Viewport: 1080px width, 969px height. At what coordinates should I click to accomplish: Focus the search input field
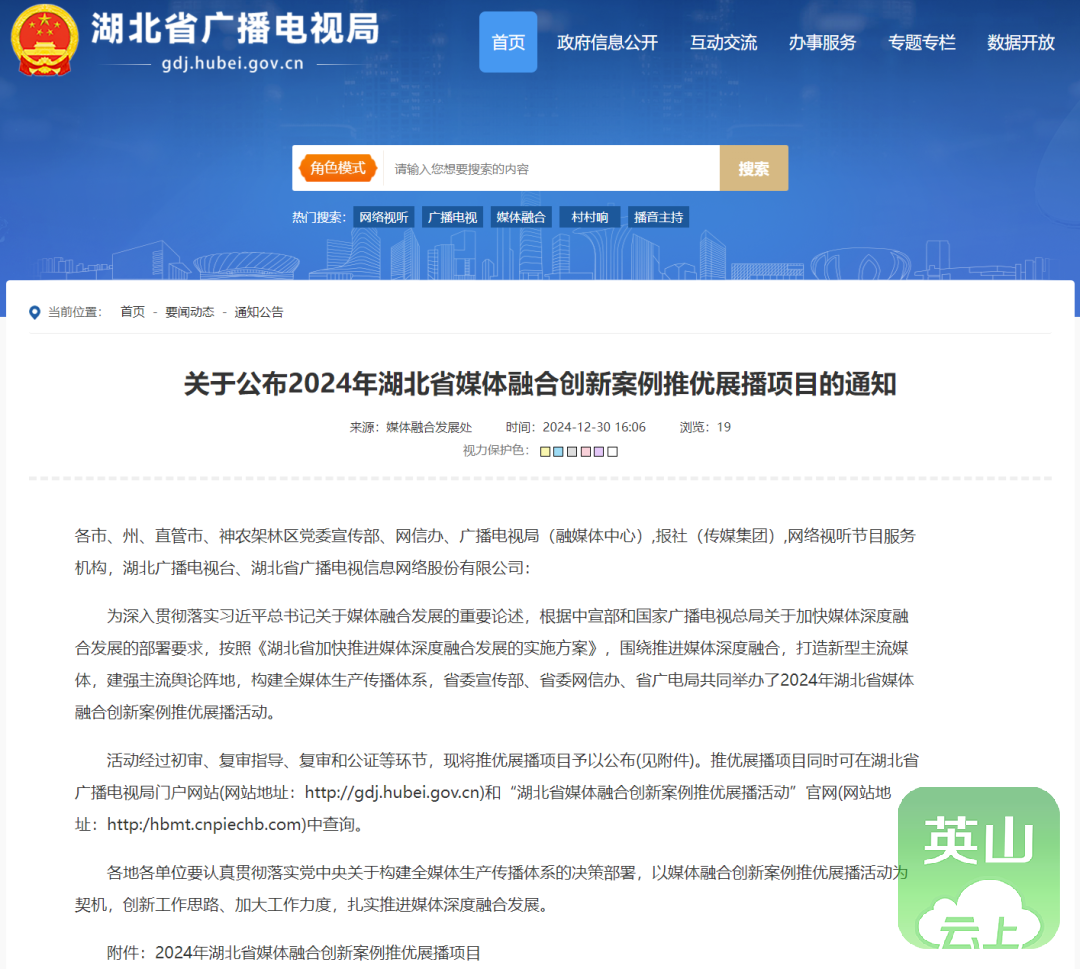click(550, 169)
